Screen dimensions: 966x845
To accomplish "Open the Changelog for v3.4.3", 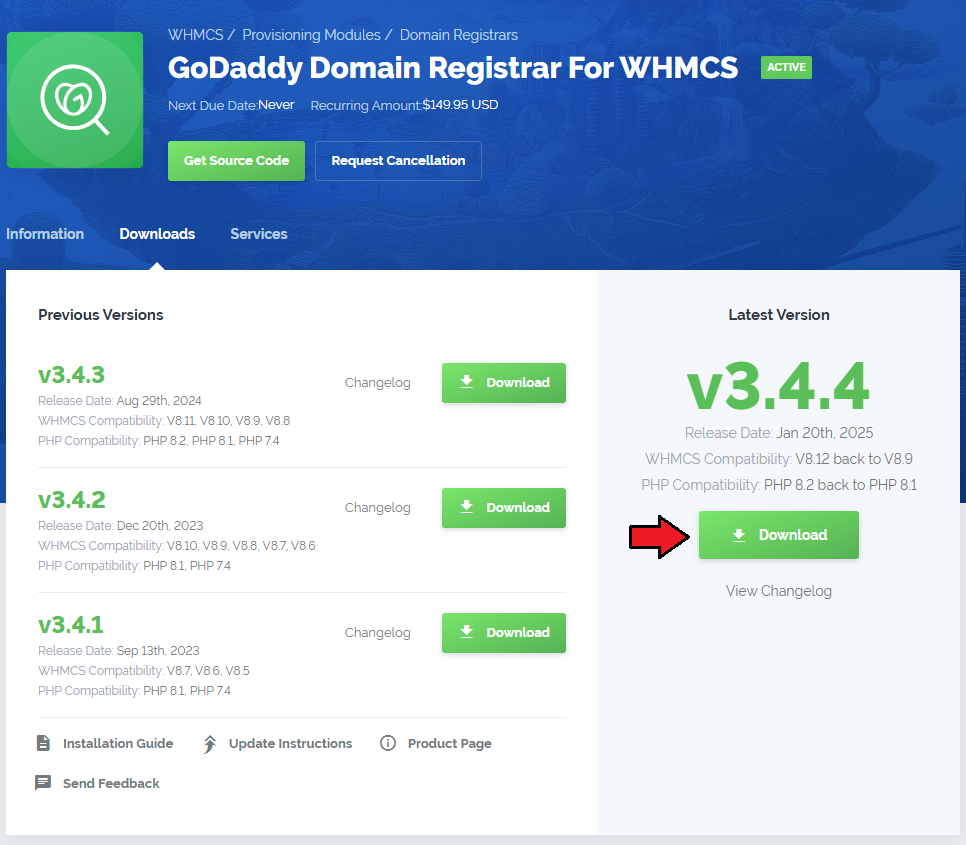I will click(378, 382).
